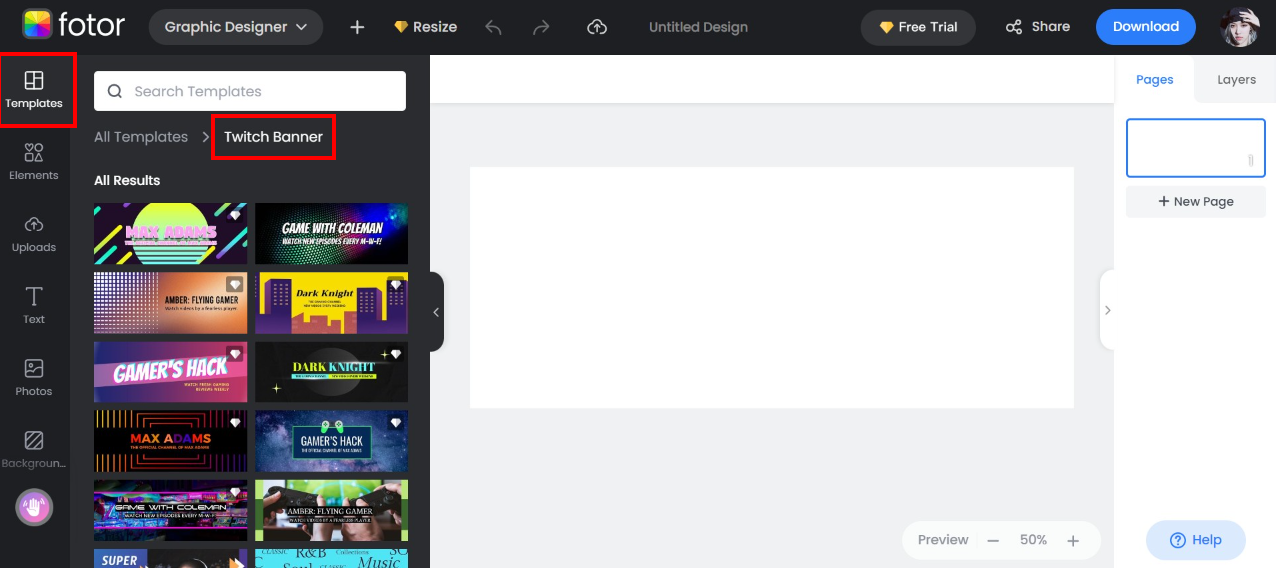
Task: Open the Text sidebar panel
Action: click(34, 305)
